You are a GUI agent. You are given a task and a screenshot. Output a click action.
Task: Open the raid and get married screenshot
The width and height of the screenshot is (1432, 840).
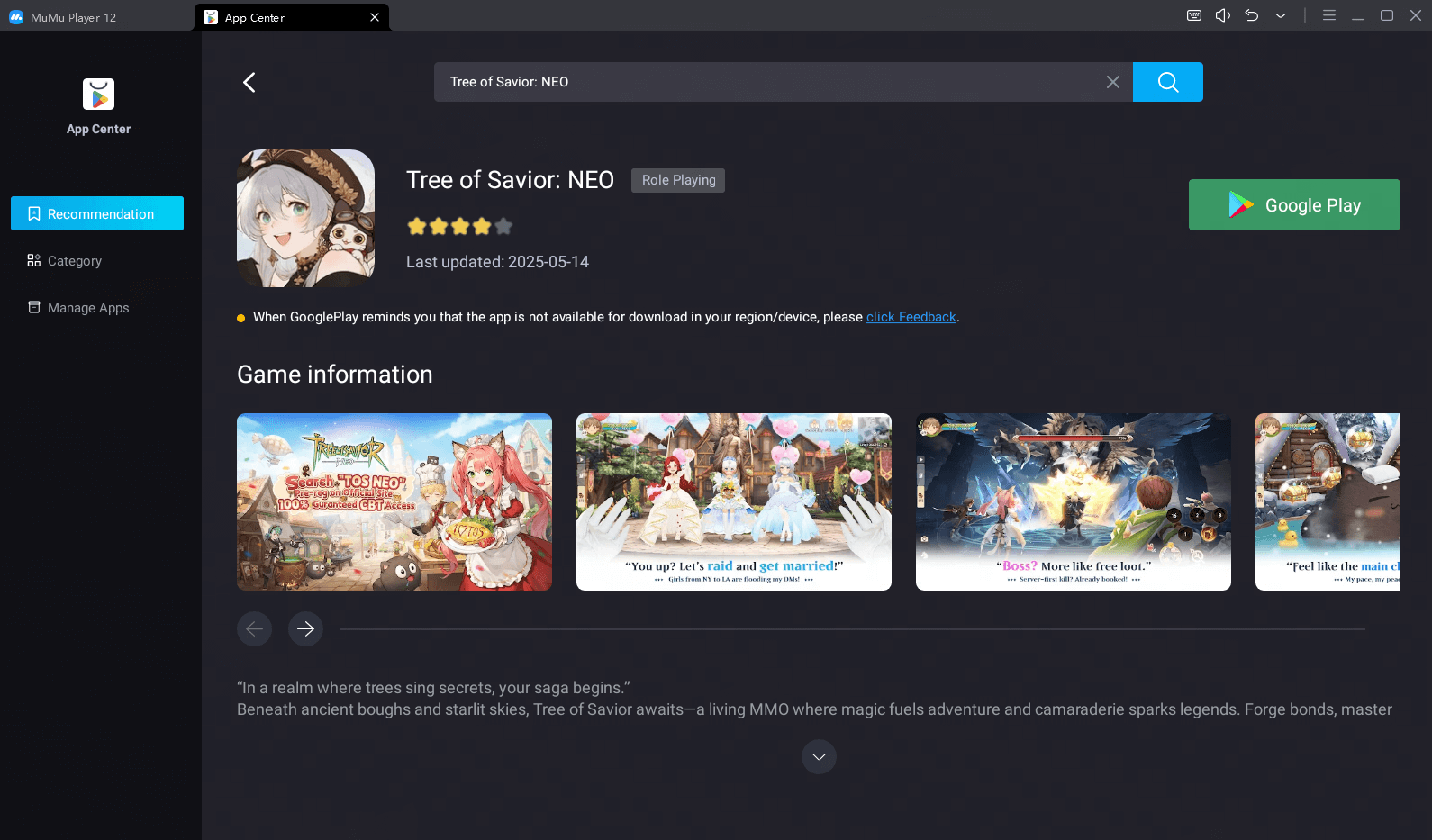pyautogui.click(x=734, y=501)
